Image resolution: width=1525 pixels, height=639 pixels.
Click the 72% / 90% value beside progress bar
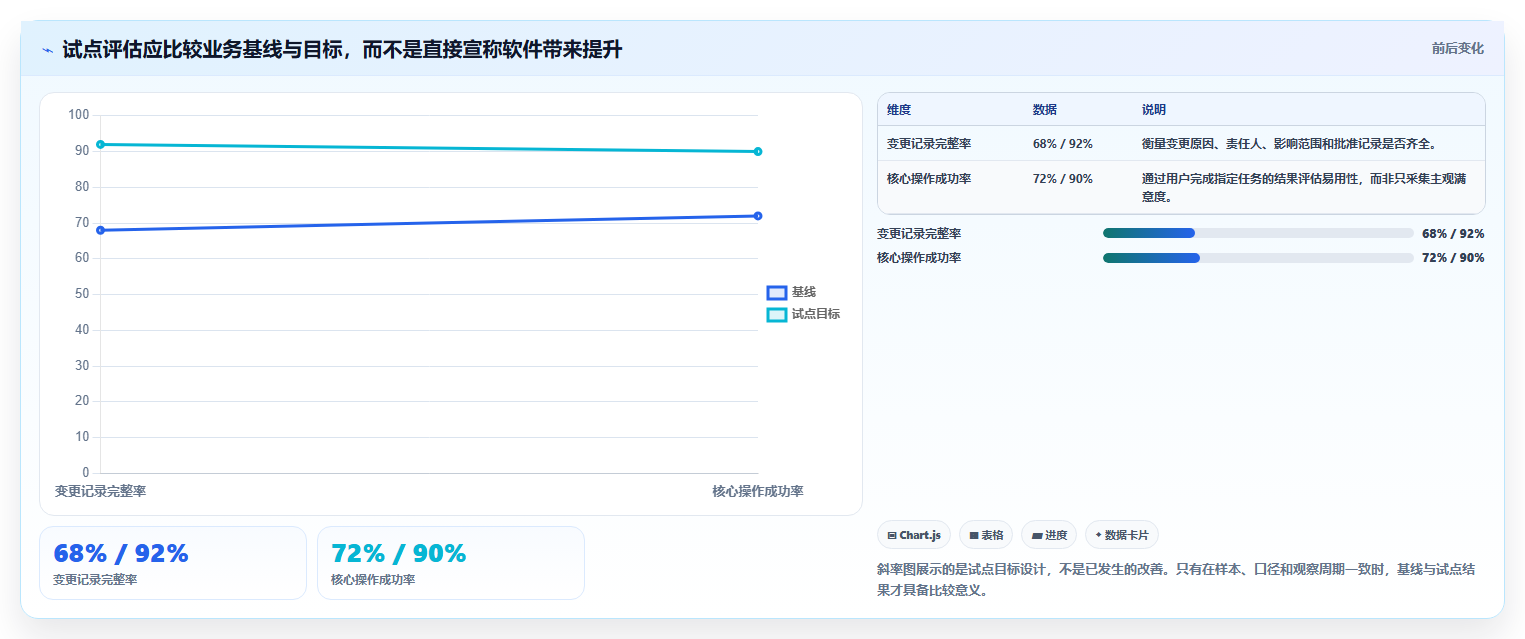pyautogui.click(x=1453, y=258)
